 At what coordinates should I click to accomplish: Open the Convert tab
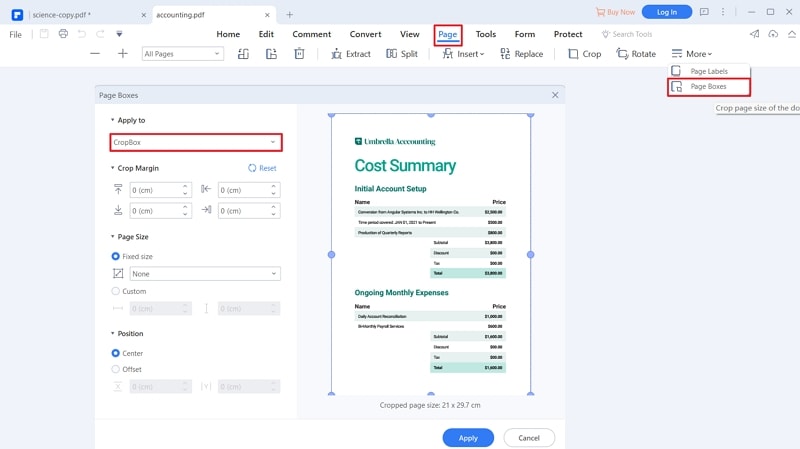click(365, 34)
